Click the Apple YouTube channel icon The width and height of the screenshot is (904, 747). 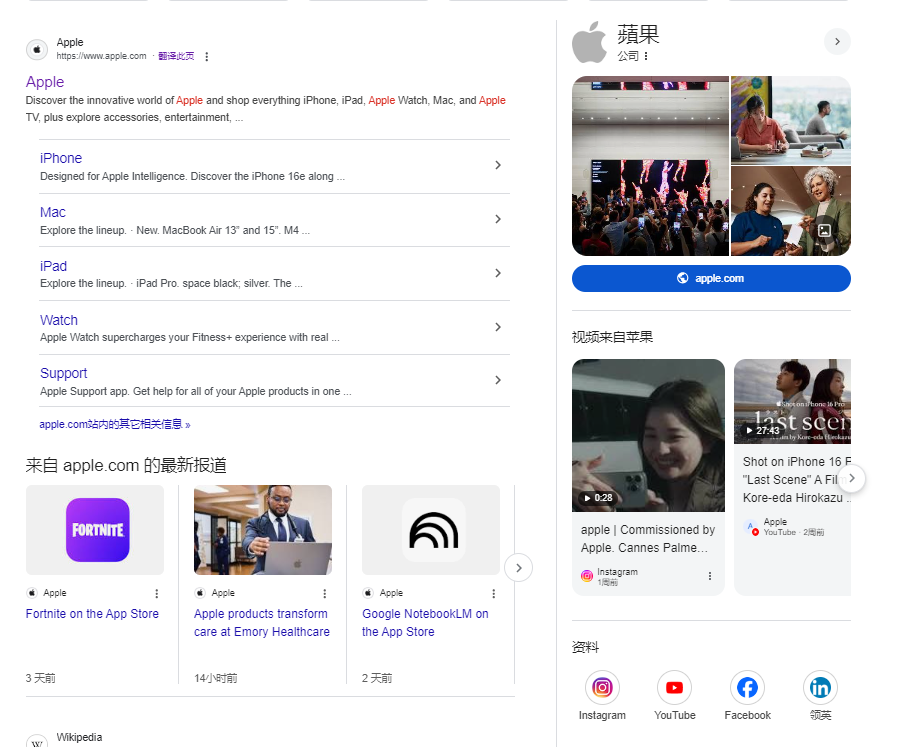751,527
